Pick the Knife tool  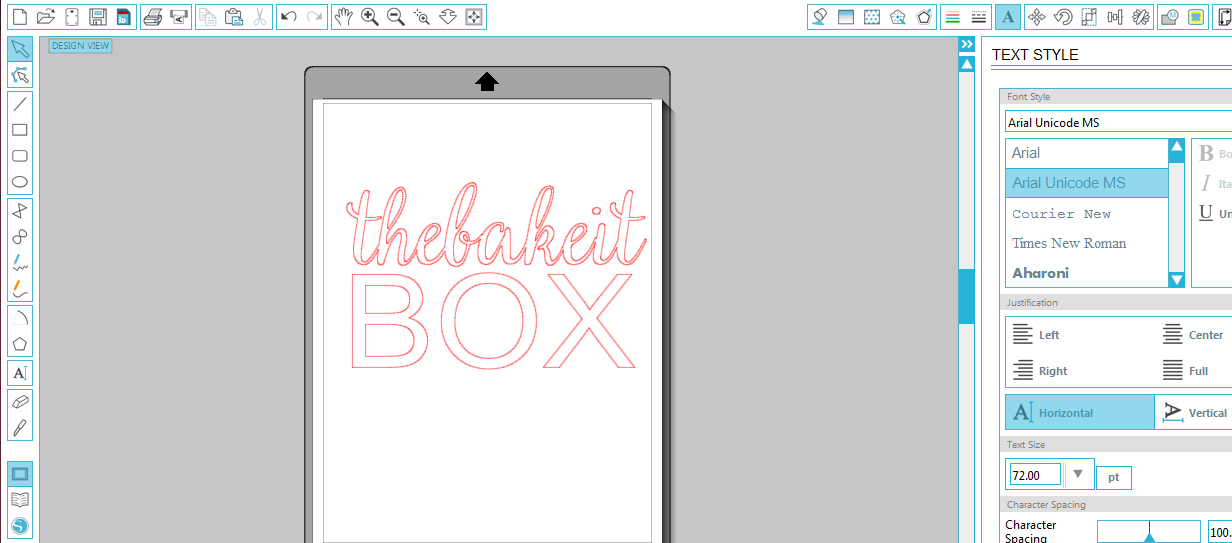point(19,428)
